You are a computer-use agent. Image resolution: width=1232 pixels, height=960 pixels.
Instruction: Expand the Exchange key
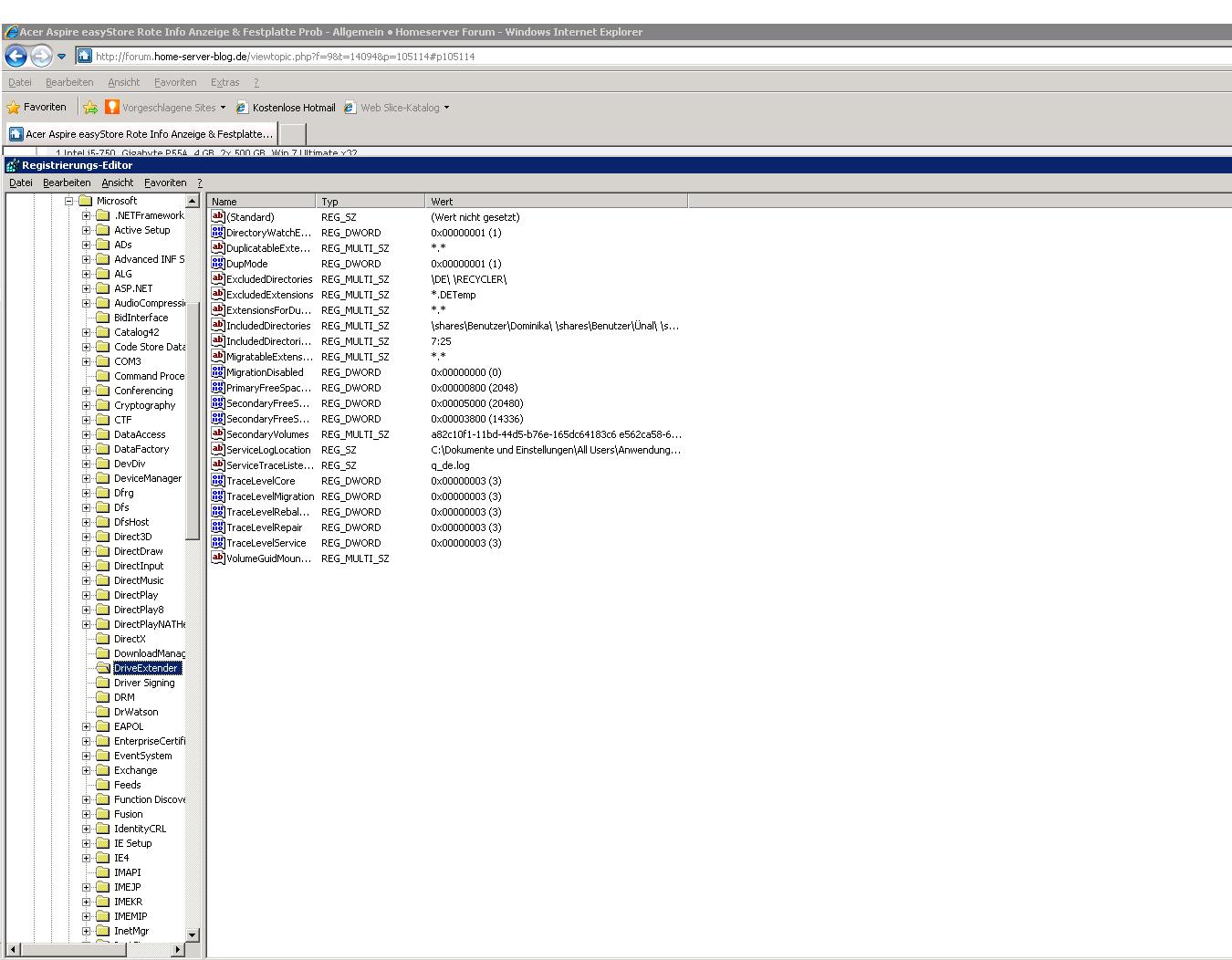click(x=86, y=770)
